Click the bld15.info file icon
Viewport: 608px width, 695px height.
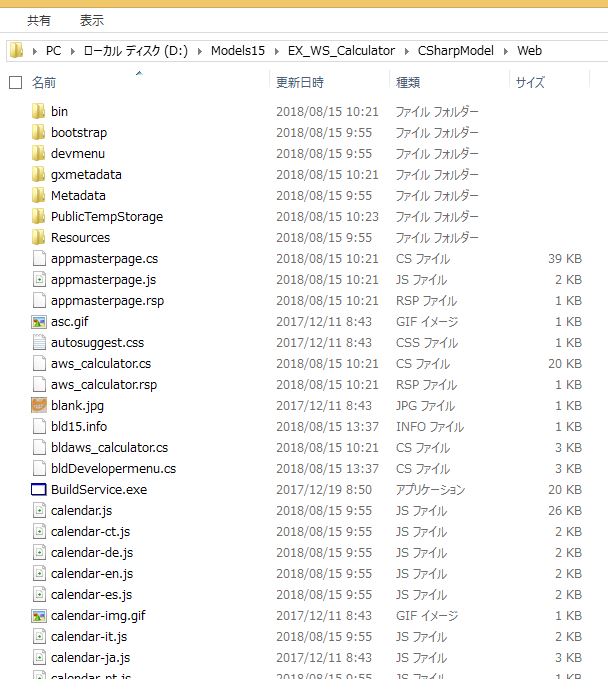point(39,426)
